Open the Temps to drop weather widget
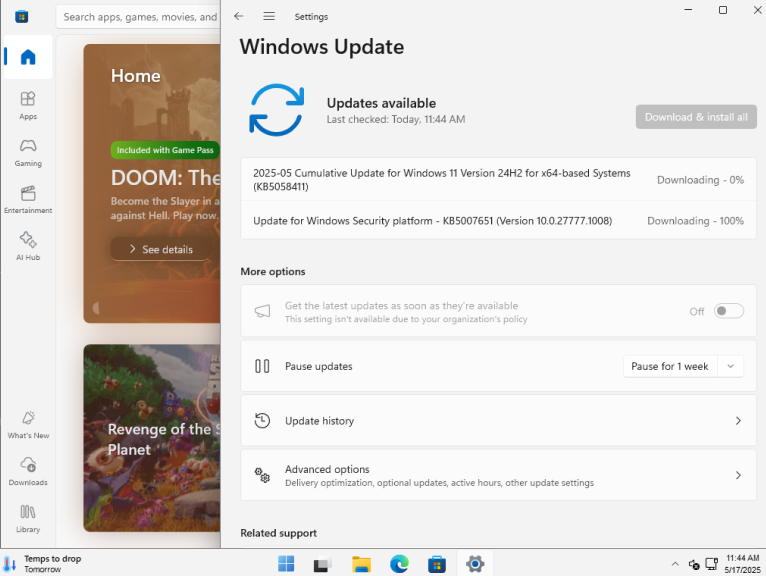This screenshot has height=576, width=766. tap(43, 564)
